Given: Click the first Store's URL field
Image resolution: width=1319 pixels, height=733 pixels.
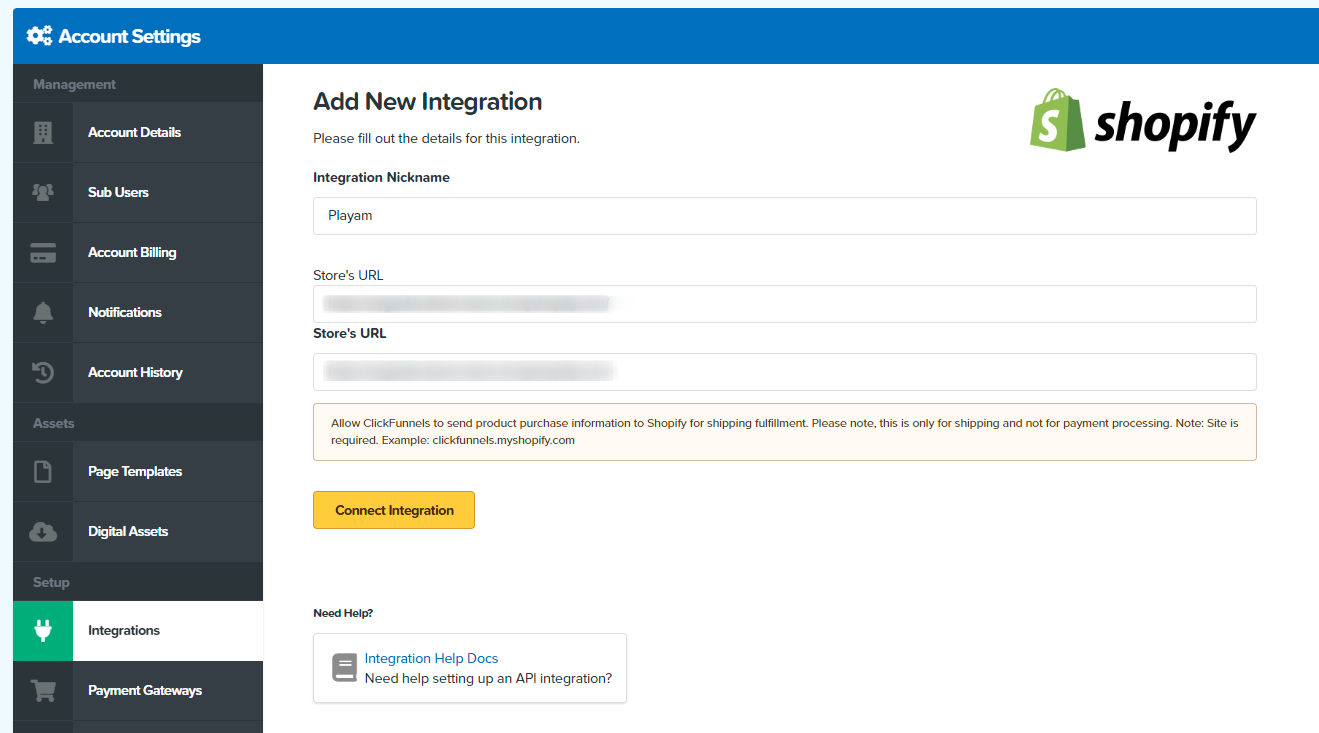Looking at the screenshot, I should 784,304.
